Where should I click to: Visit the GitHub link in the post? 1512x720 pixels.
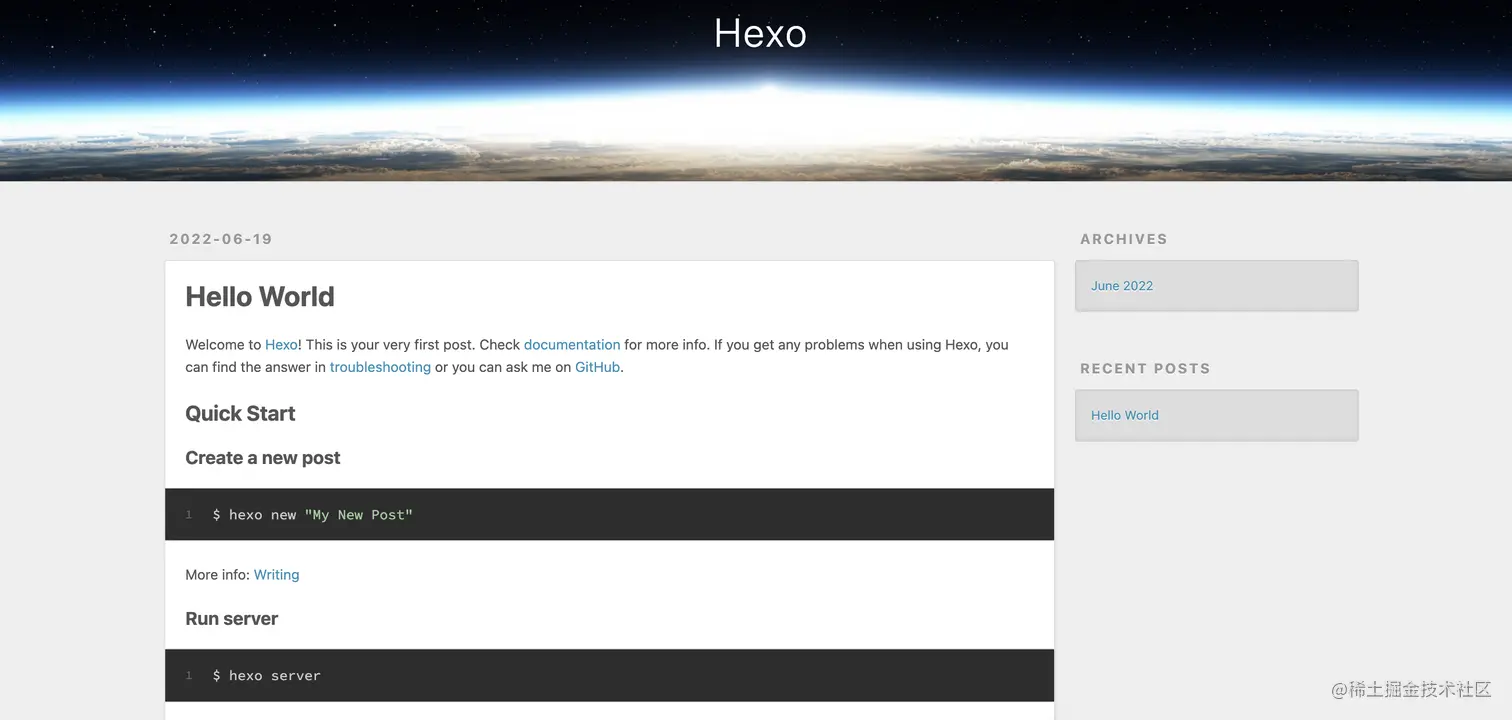point(597,367)
